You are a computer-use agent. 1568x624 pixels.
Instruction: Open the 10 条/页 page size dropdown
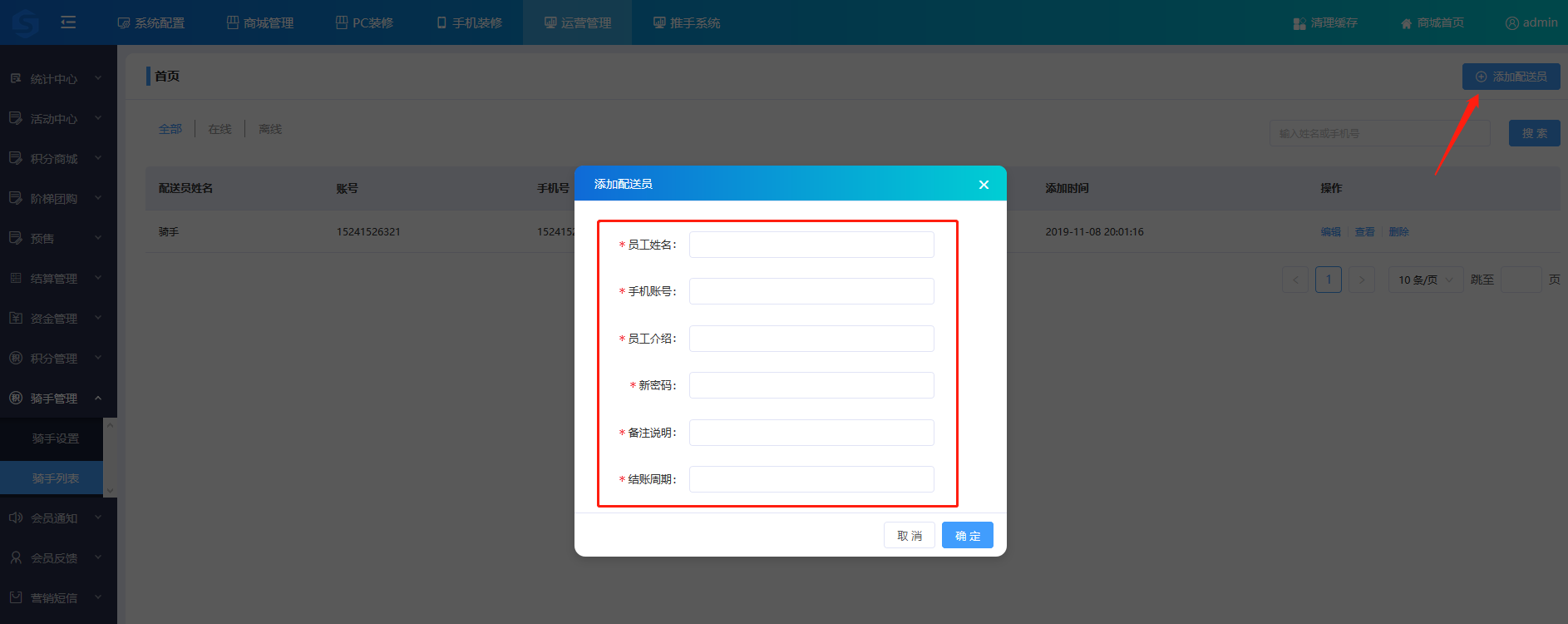pos(1425,280)
